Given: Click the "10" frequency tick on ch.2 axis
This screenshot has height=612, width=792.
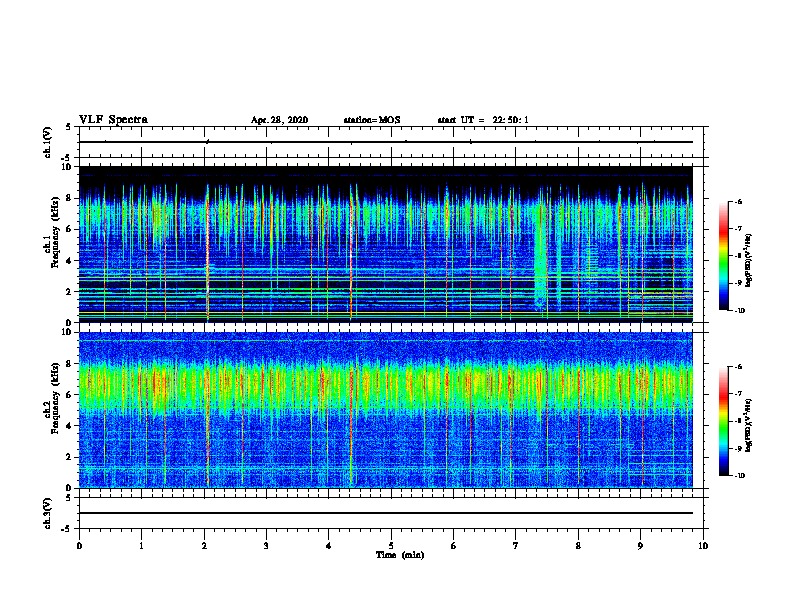Looking at the screenshot, I should point(67,332).
